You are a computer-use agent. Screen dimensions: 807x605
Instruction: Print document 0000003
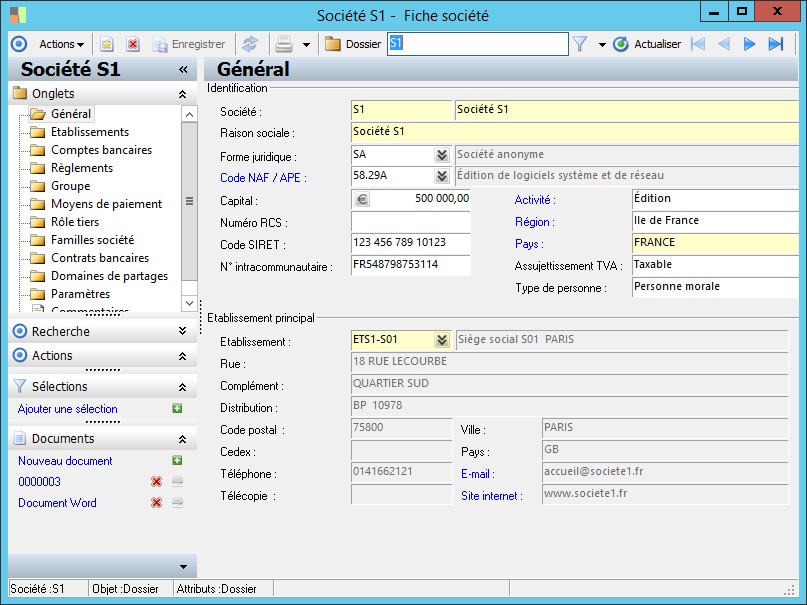click(177, 482)
